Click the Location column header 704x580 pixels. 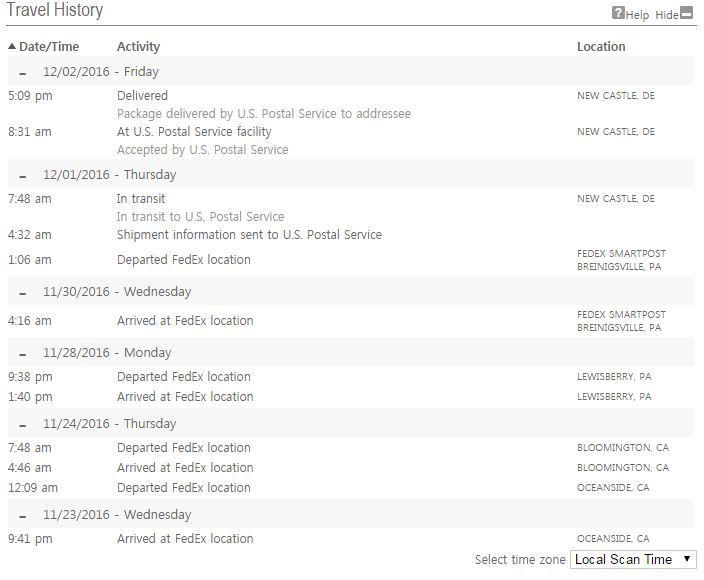(x=601, y=47)
